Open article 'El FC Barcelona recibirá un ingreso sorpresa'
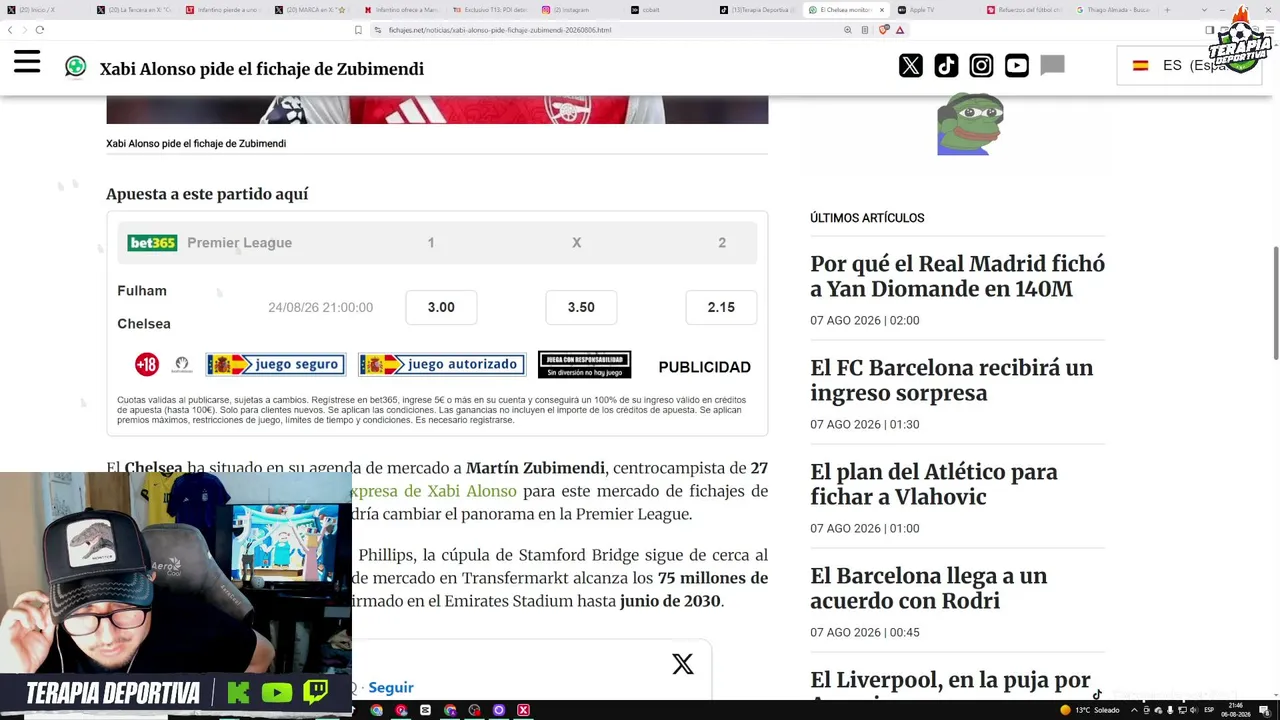Screen dimensions: 1280x720 tap(951, 380)
